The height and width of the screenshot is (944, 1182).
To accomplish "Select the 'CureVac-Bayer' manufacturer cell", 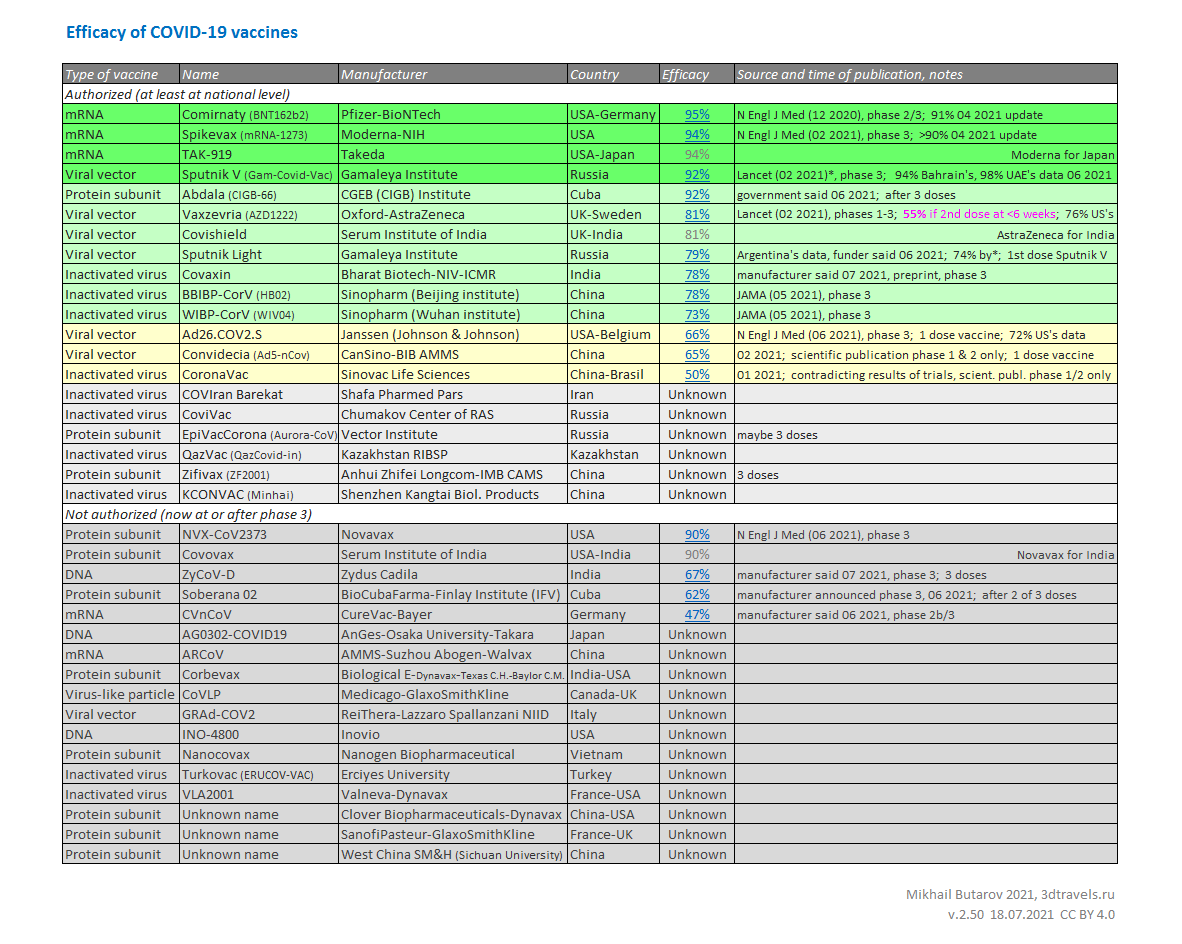I will click(452, 615).
